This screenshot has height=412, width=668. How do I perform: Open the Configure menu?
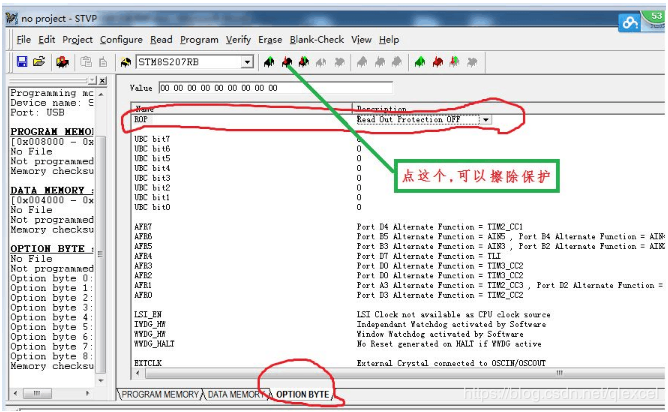click(121, 40)
